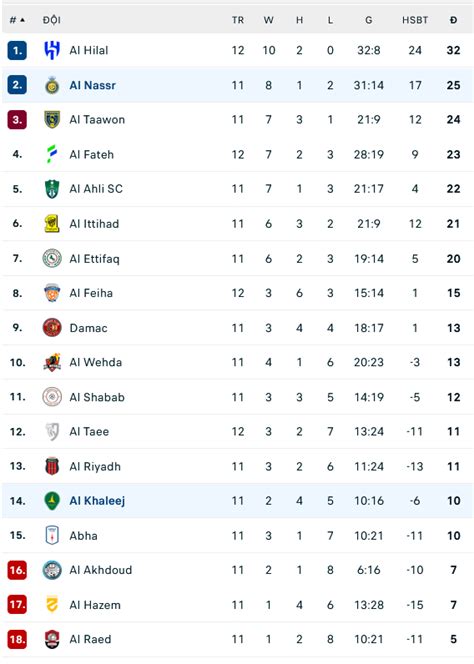Click the Al Raed club badge
The width and height of the screenshot is (474, 664).
(52, 639)
